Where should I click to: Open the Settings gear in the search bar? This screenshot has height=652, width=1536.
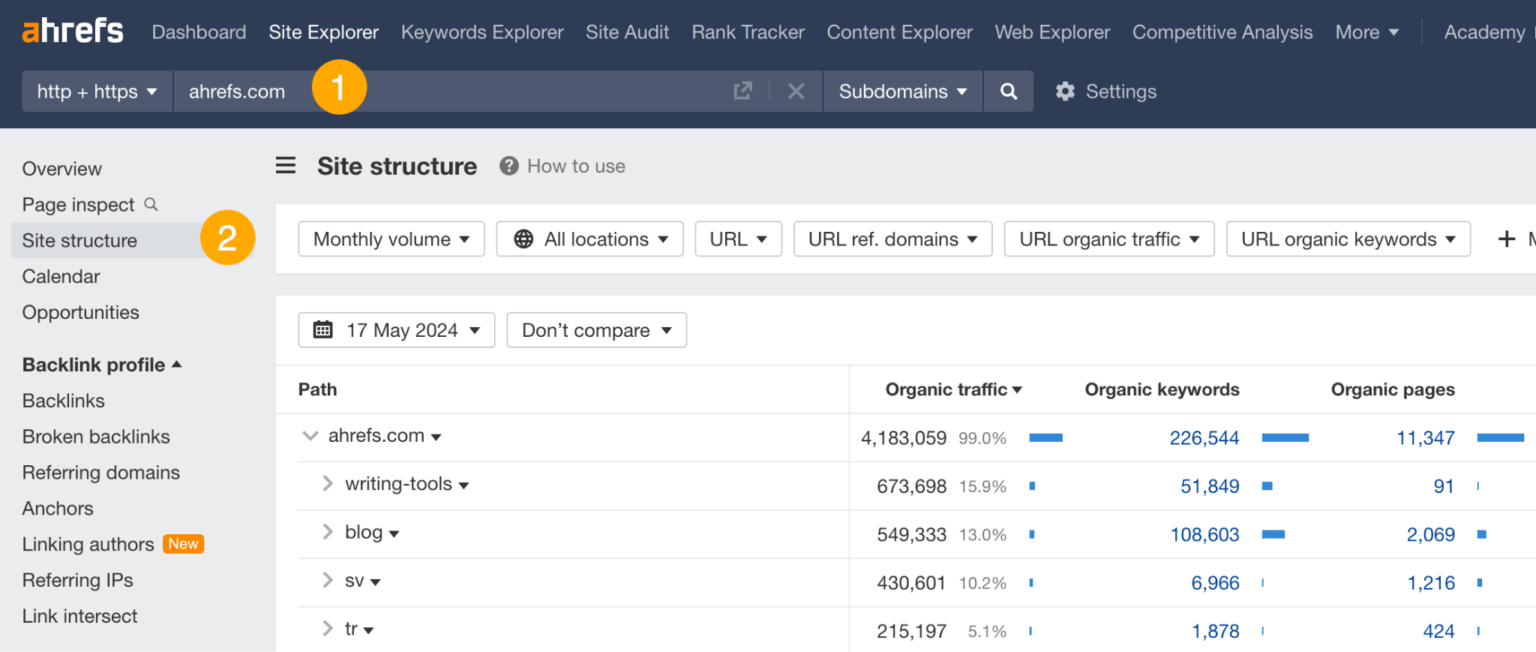(1066, 91)
